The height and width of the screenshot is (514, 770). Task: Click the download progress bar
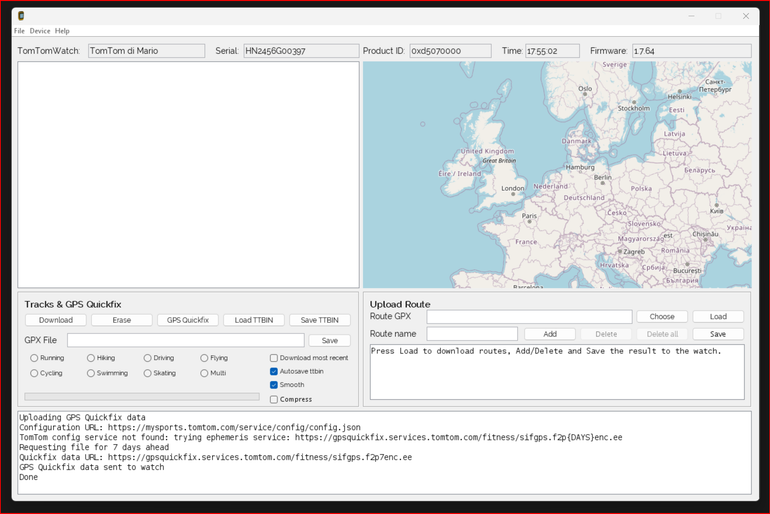pyautogui.click(x=142, y=397)
